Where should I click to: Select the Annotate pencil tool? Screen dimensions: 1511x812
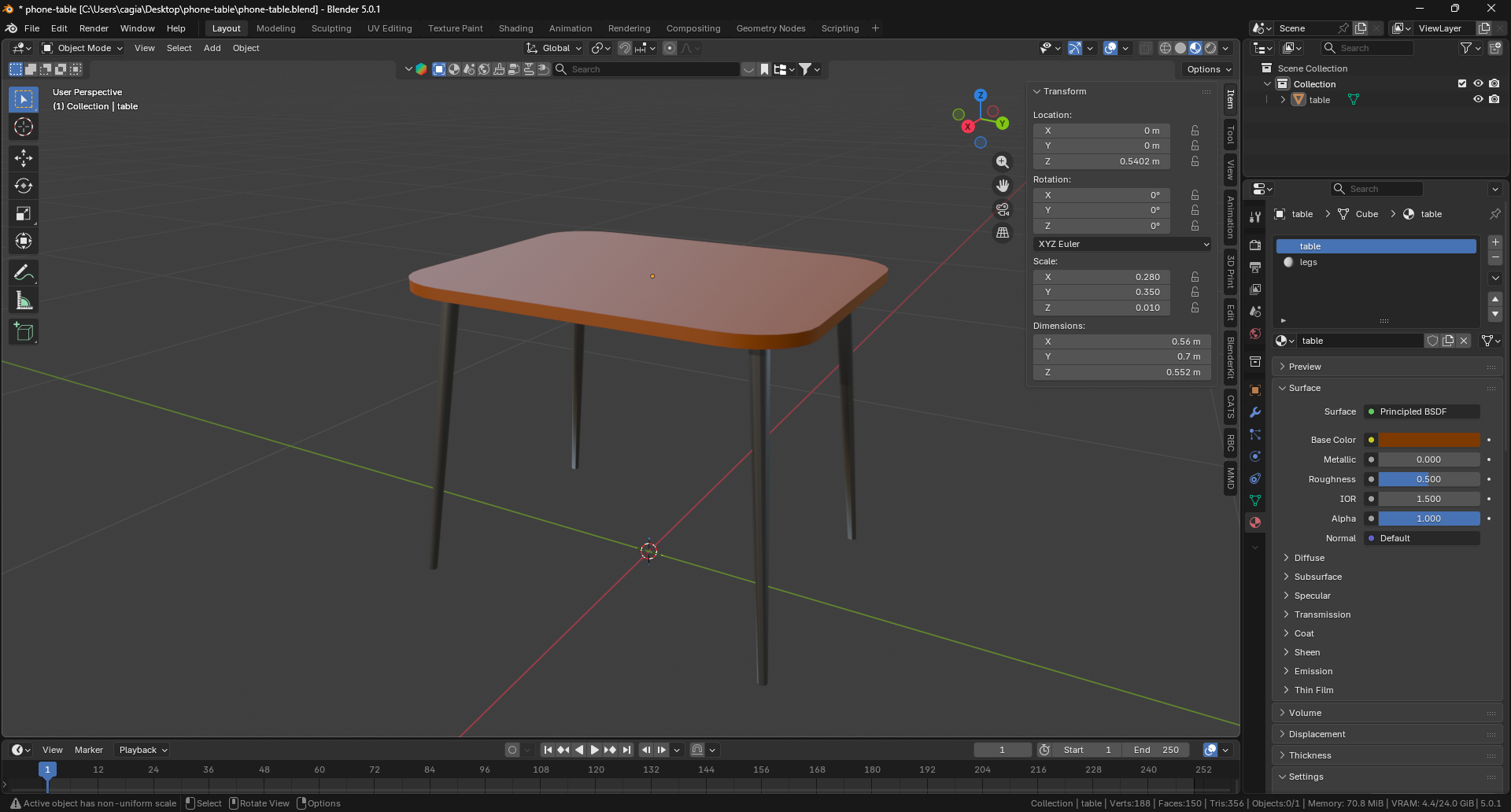click(x=24, y=273)
